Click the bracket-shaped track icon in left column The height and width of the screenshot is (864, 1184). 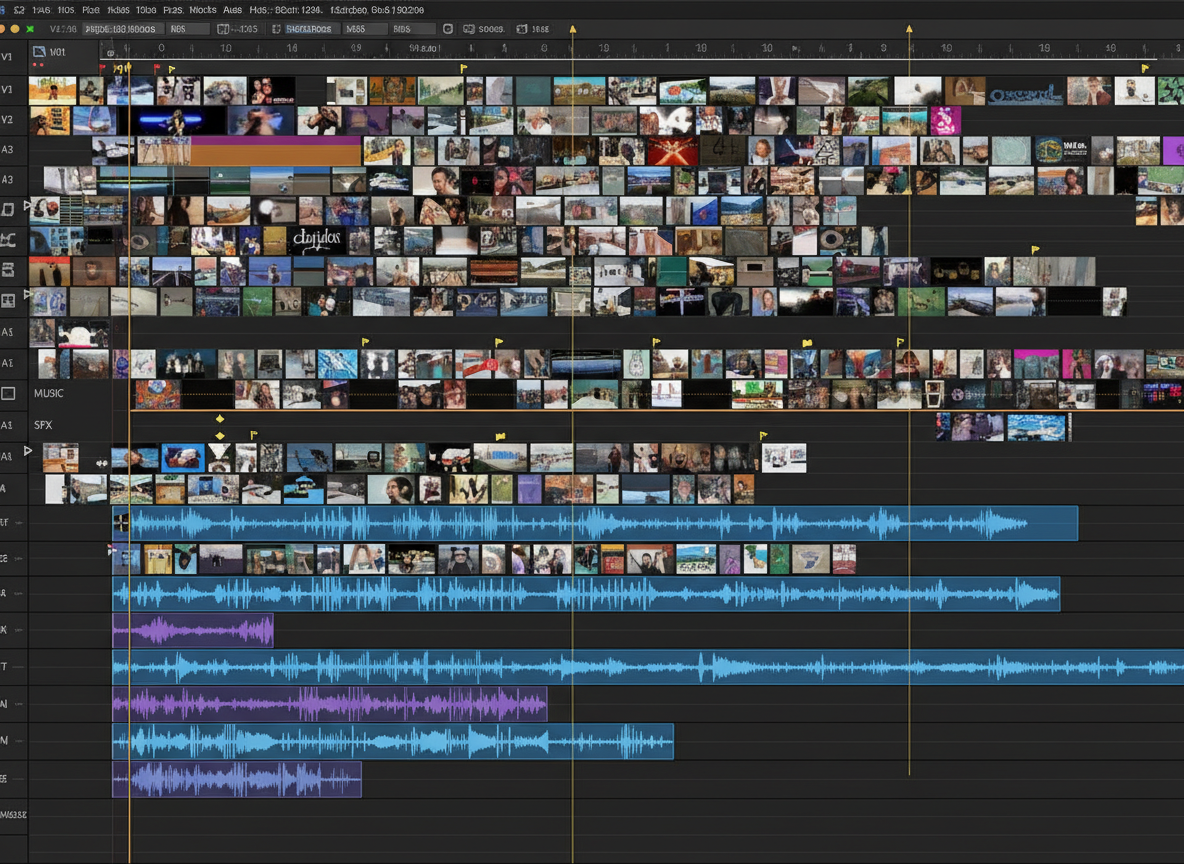coord(8,239)
